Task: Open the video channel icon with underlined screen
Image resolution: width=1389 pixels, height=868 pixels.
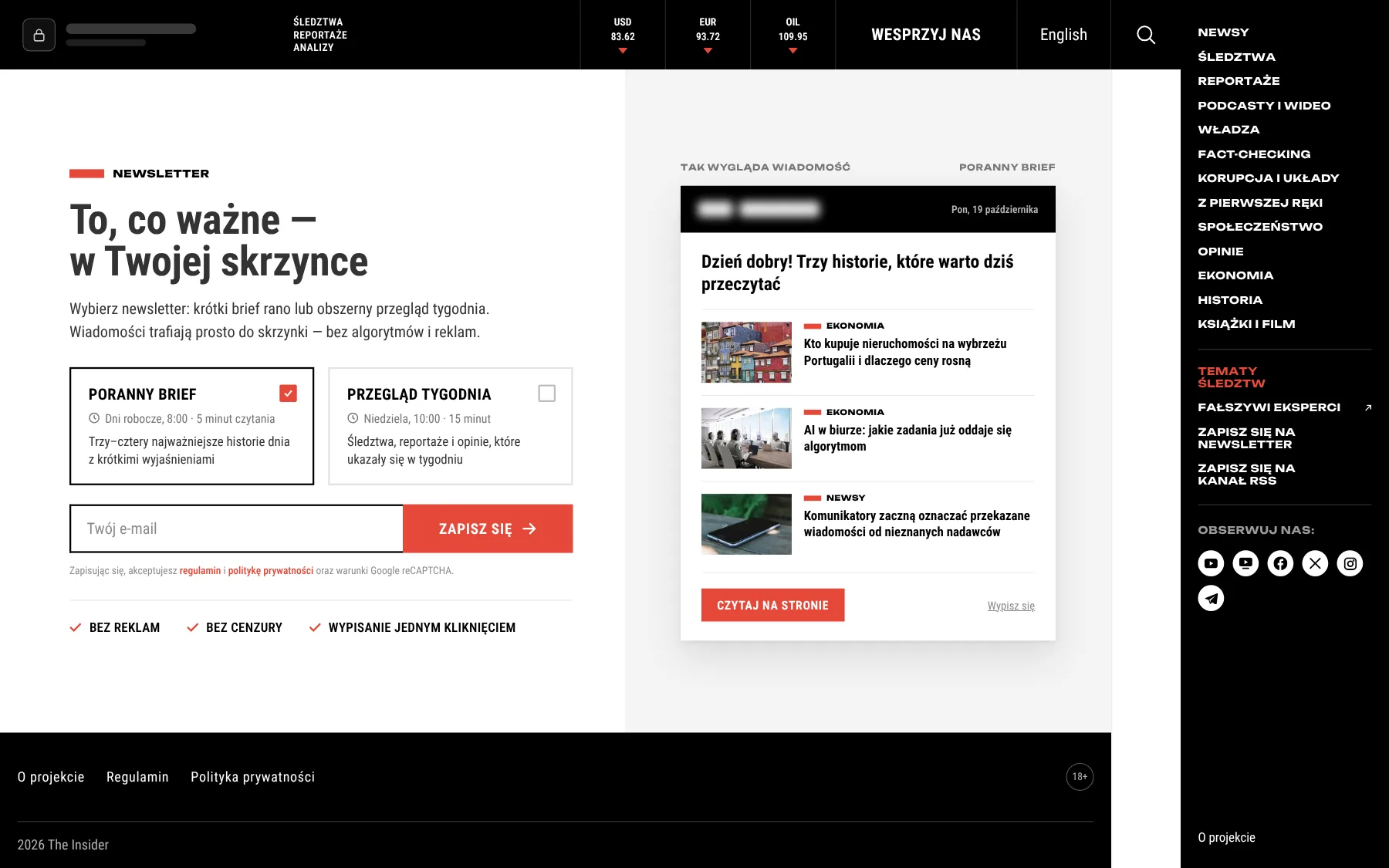Action: click(1245, 563)
